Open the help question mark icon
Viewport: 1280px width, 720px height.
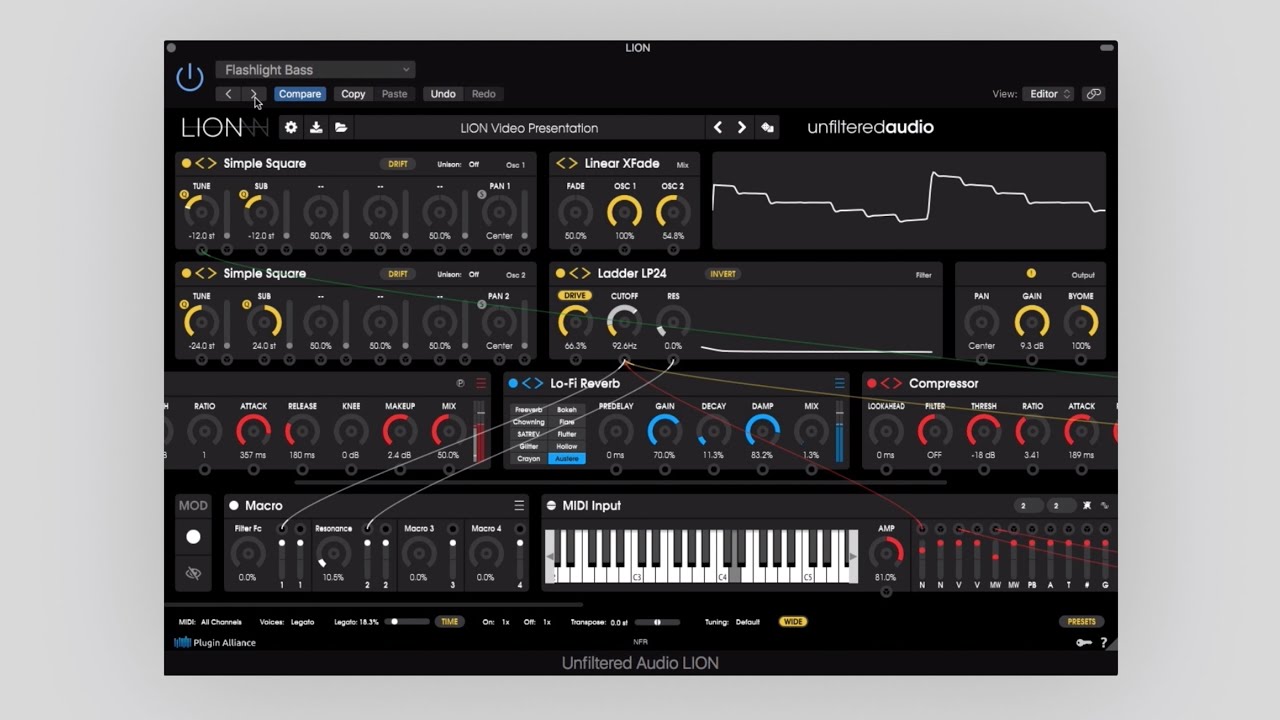tap(1104, 643)
